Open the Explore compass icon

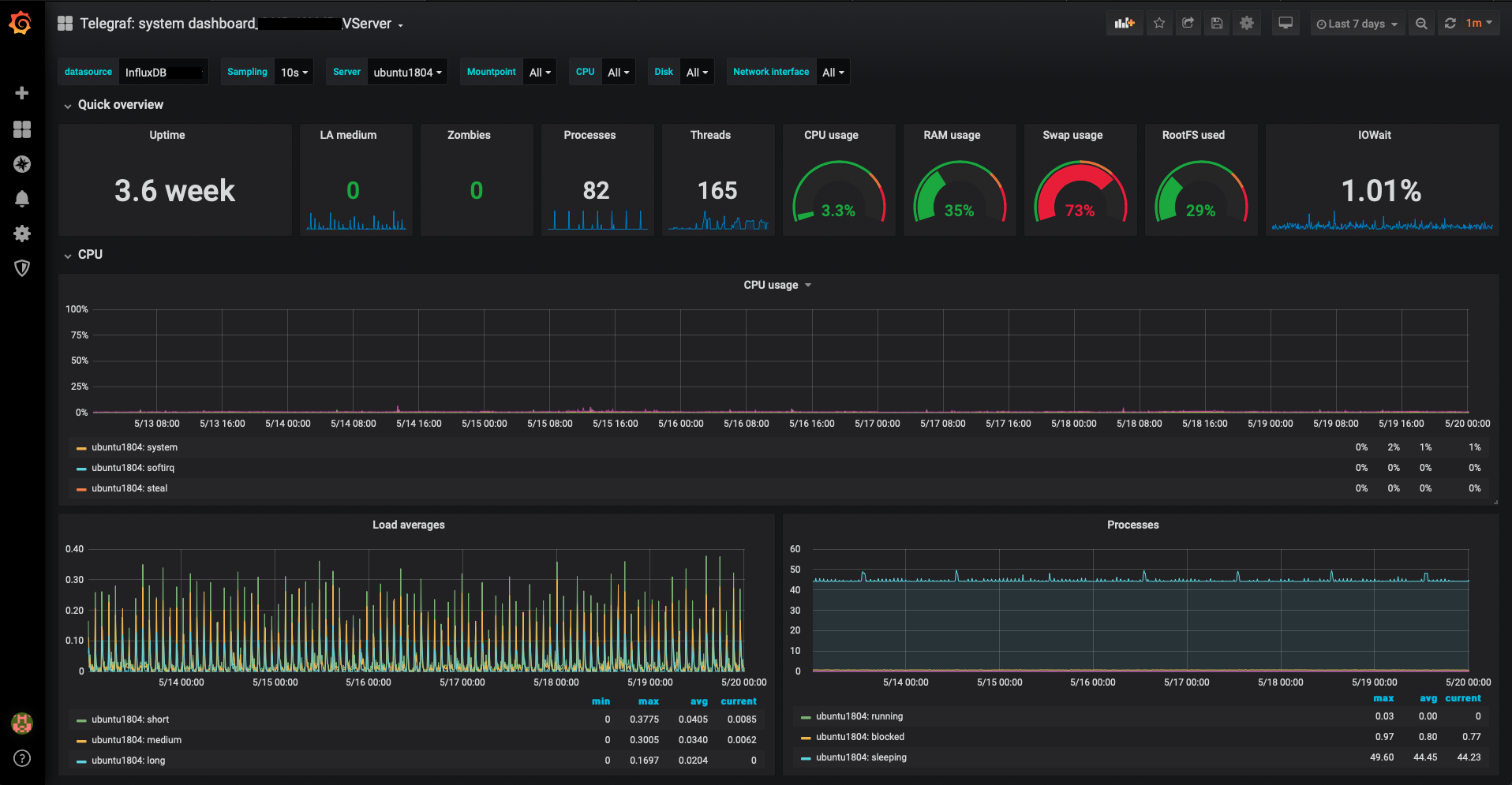[x=22, y=164]
